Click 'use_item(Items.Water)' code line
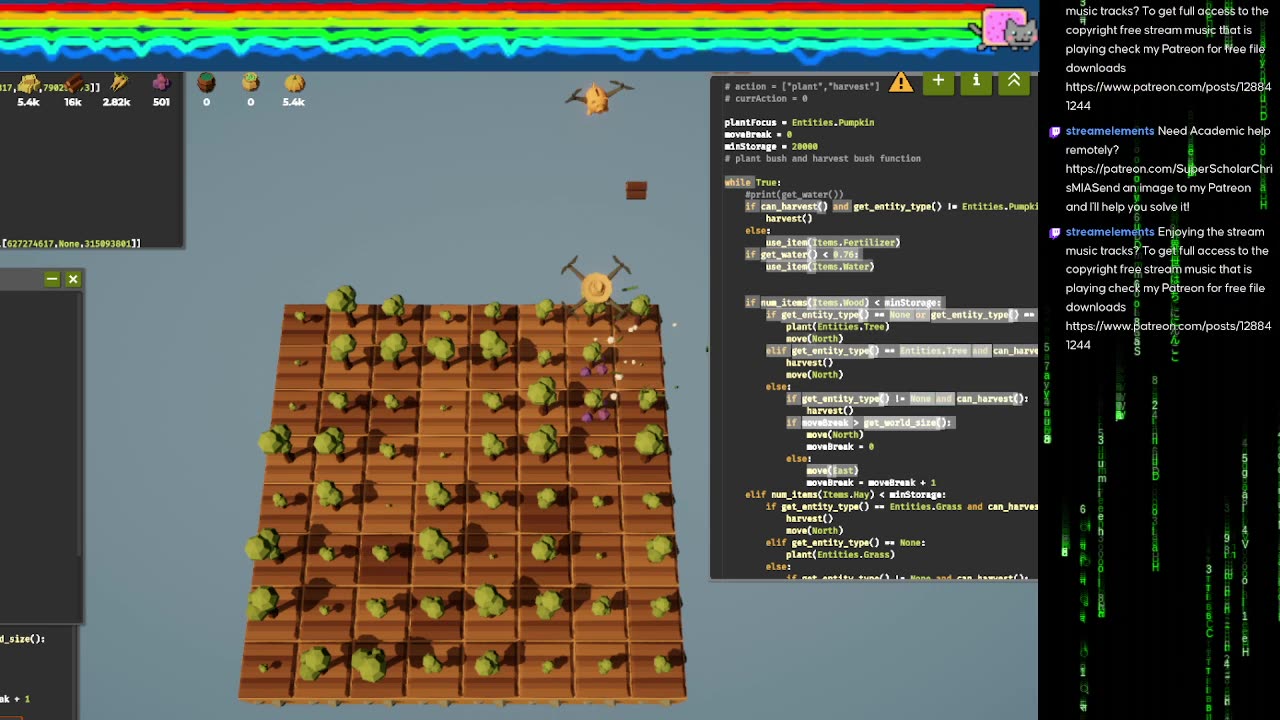Screen dimensions: 1280x720 (x=820, y=266)
